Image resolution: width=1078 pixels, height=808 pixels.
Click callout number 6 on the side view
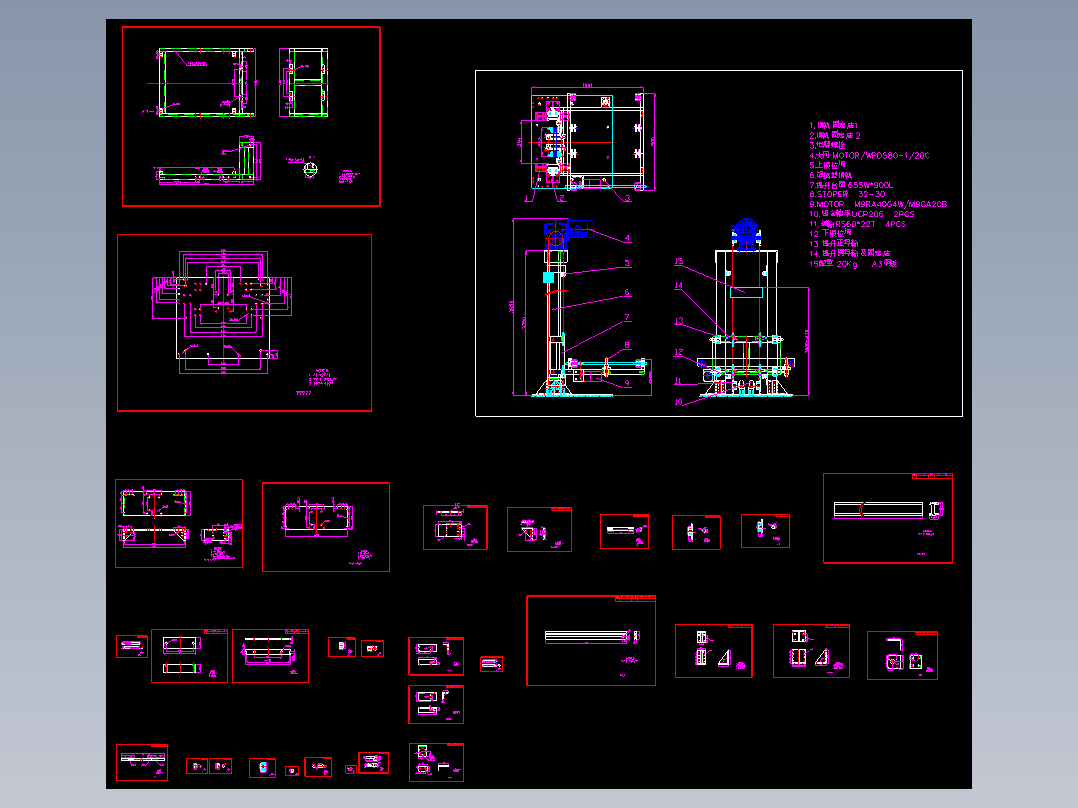click(x=627, y=293)
